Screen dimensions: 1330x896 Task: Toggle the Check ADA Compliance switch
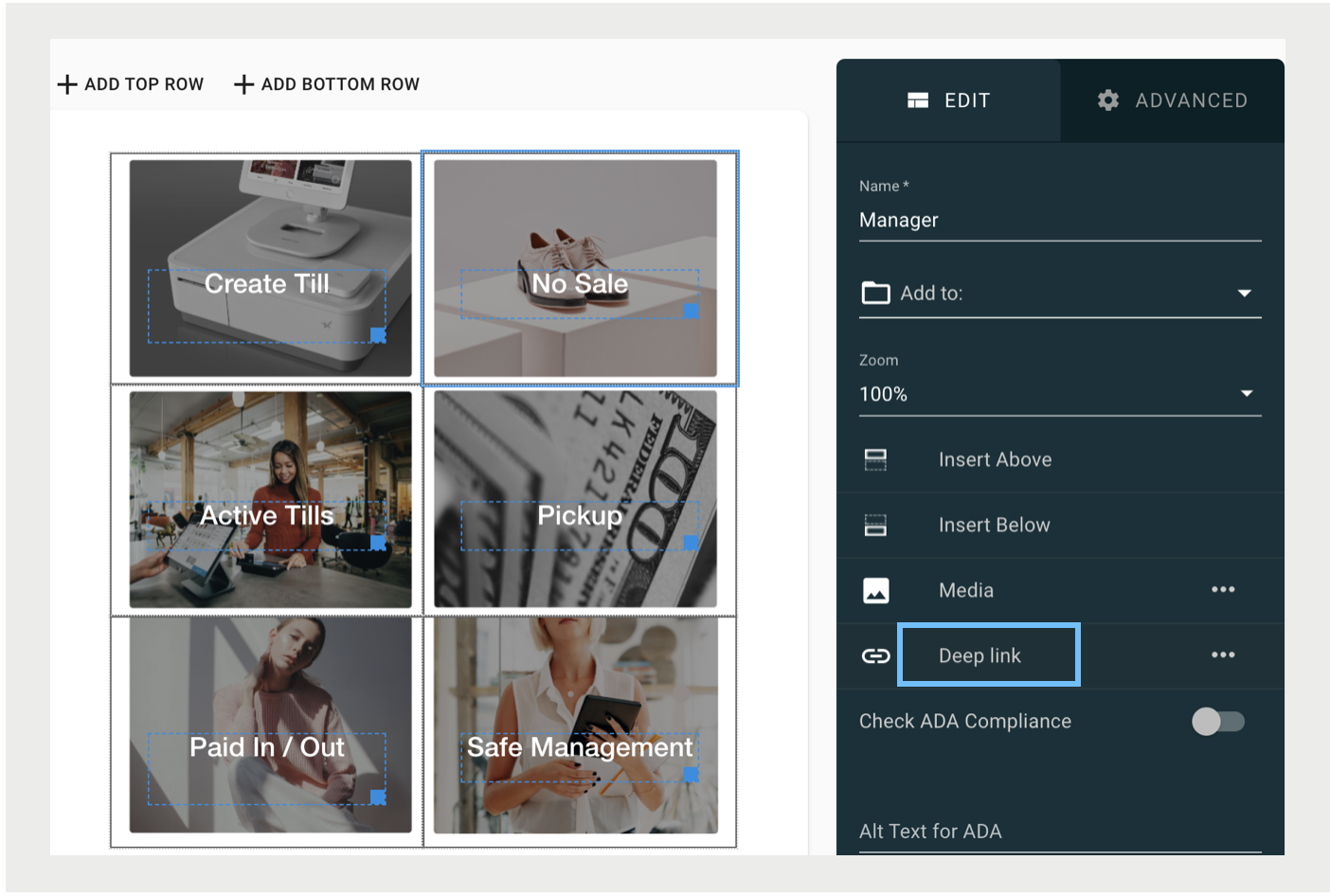[x=1218, y=722]
